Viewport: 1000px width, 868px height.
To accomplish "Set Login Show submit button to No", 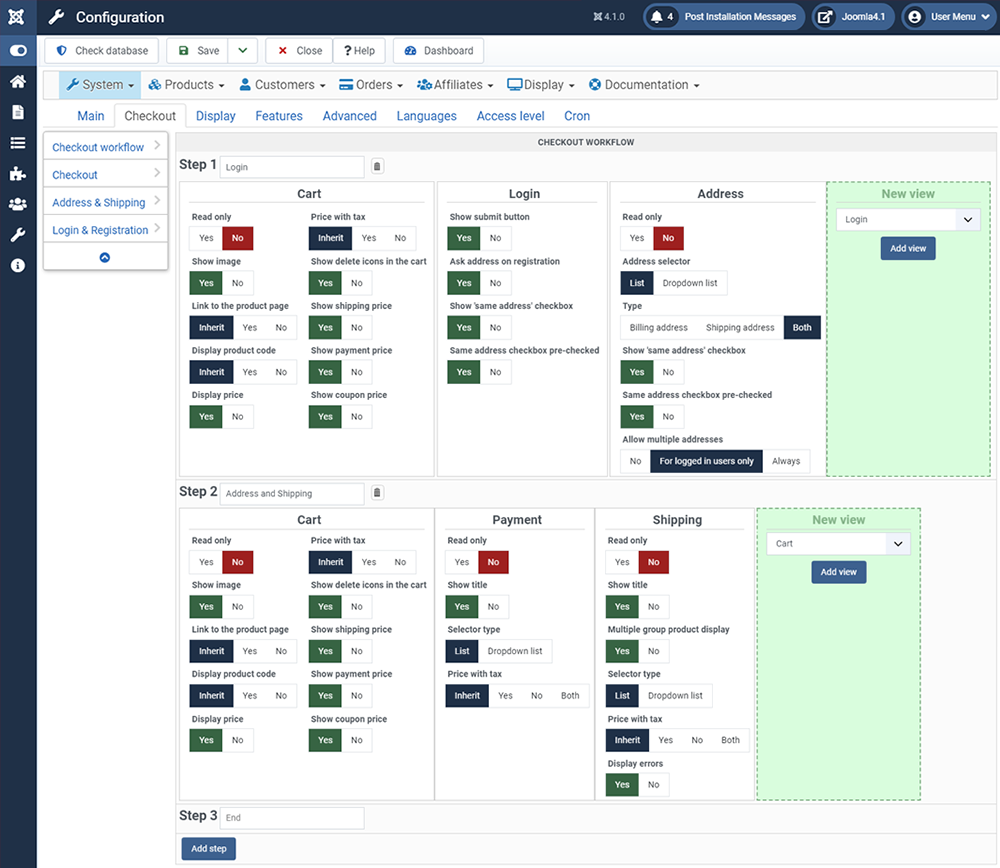I will pos(496,238).
